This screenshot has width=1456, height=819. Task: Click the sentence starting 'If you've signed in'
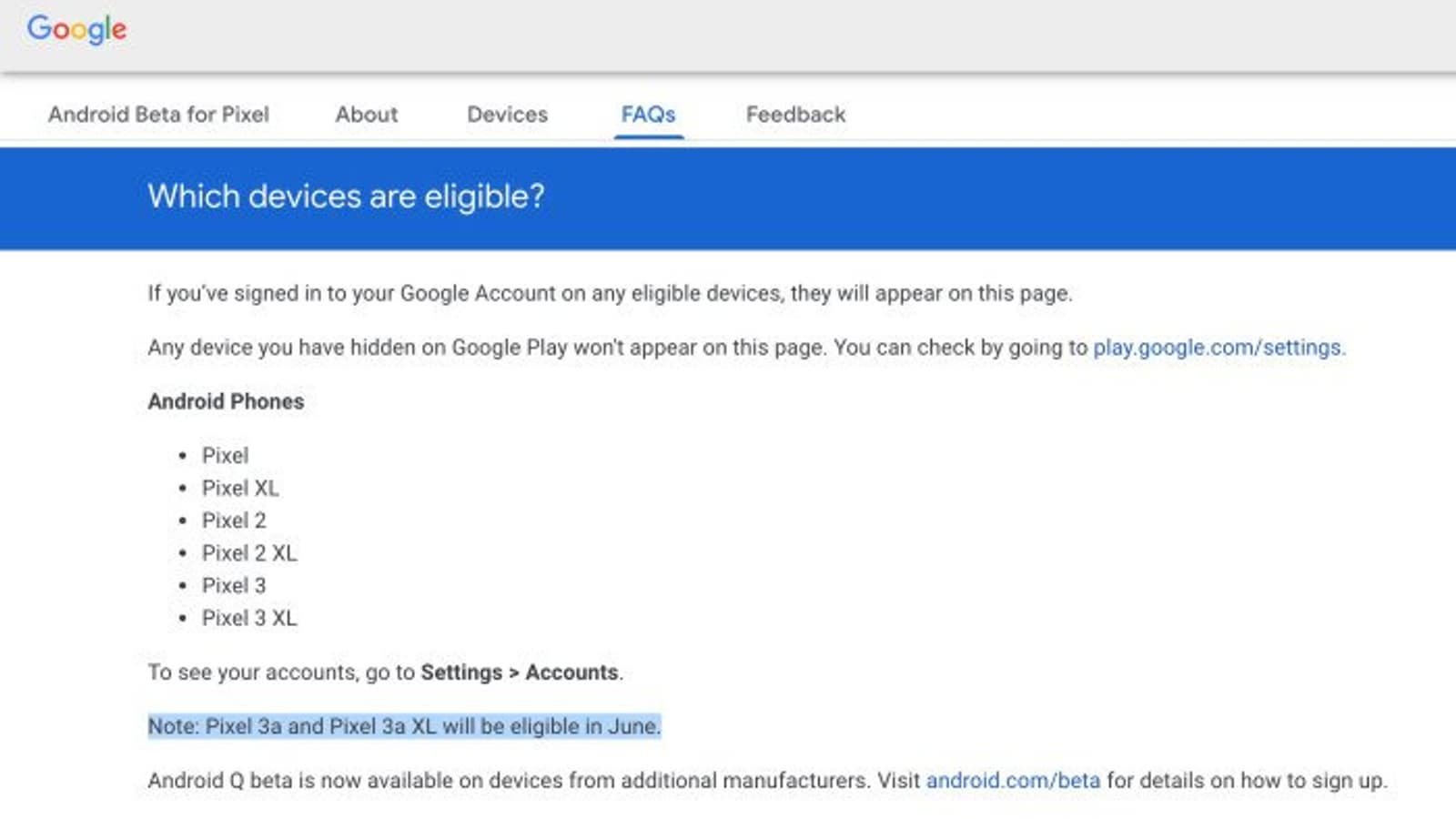[x=610, y=294]
